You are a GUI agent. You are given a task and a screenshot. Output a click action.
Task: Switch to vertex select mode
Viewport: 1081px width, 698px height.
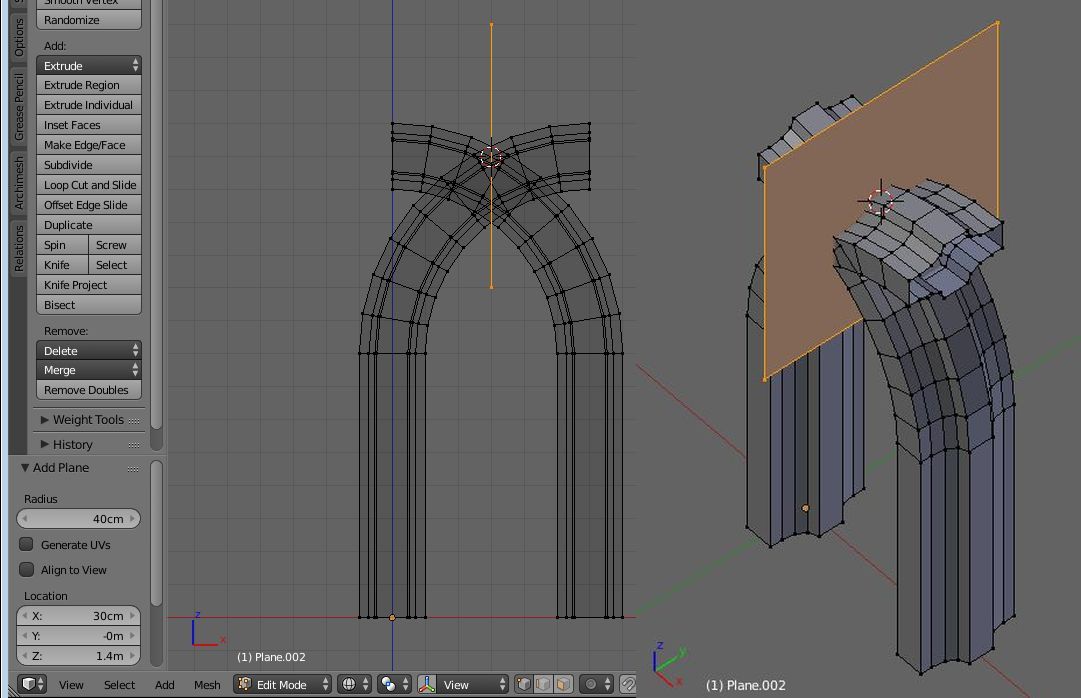coord(523,684)
